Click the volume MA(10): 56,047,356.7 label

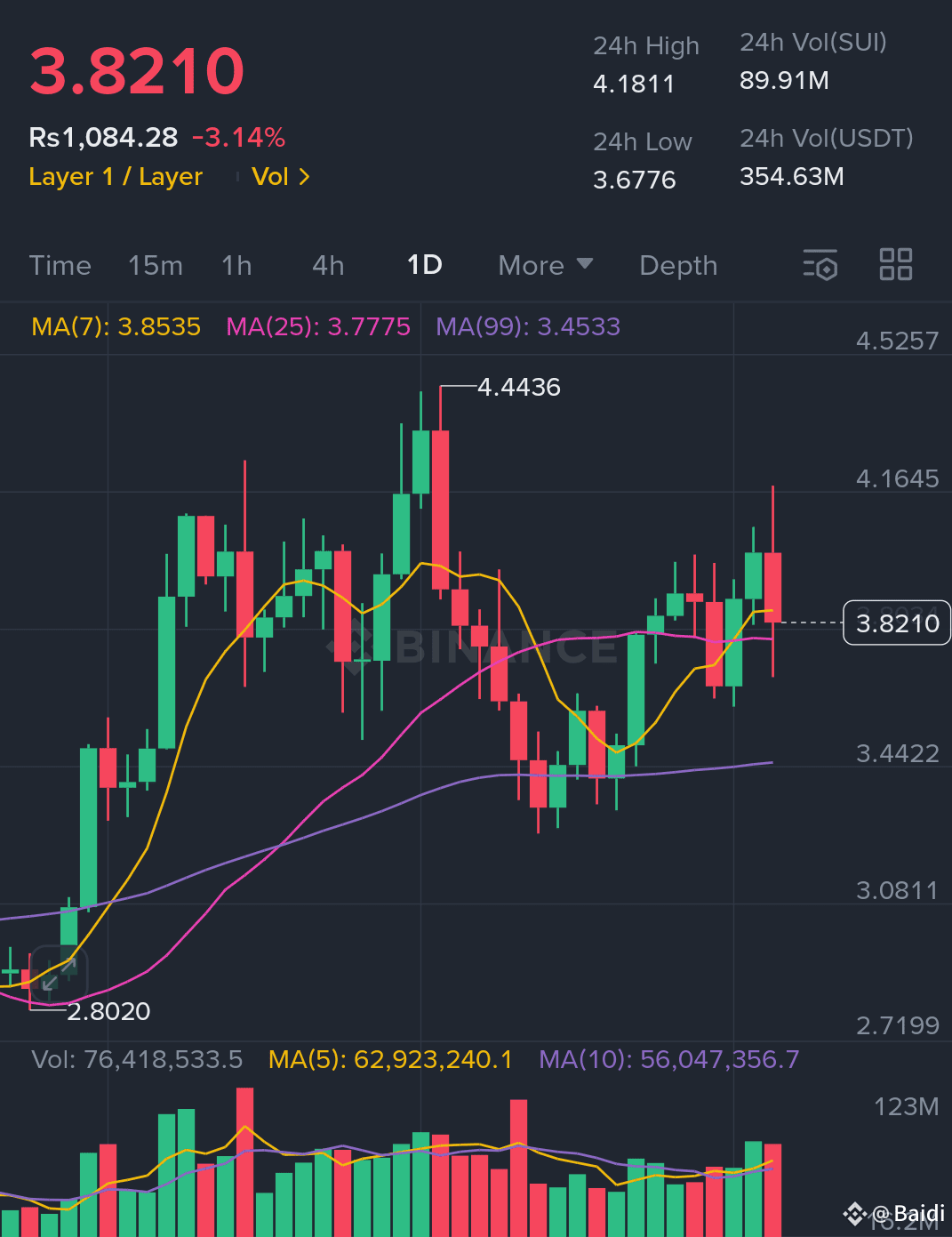[669, 1059]
